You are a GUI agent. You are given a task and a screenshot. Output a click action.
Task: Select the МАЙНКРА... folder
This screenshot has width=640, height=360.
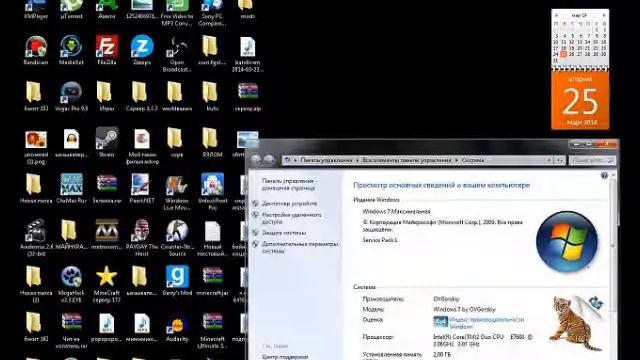tap(71, 234)
